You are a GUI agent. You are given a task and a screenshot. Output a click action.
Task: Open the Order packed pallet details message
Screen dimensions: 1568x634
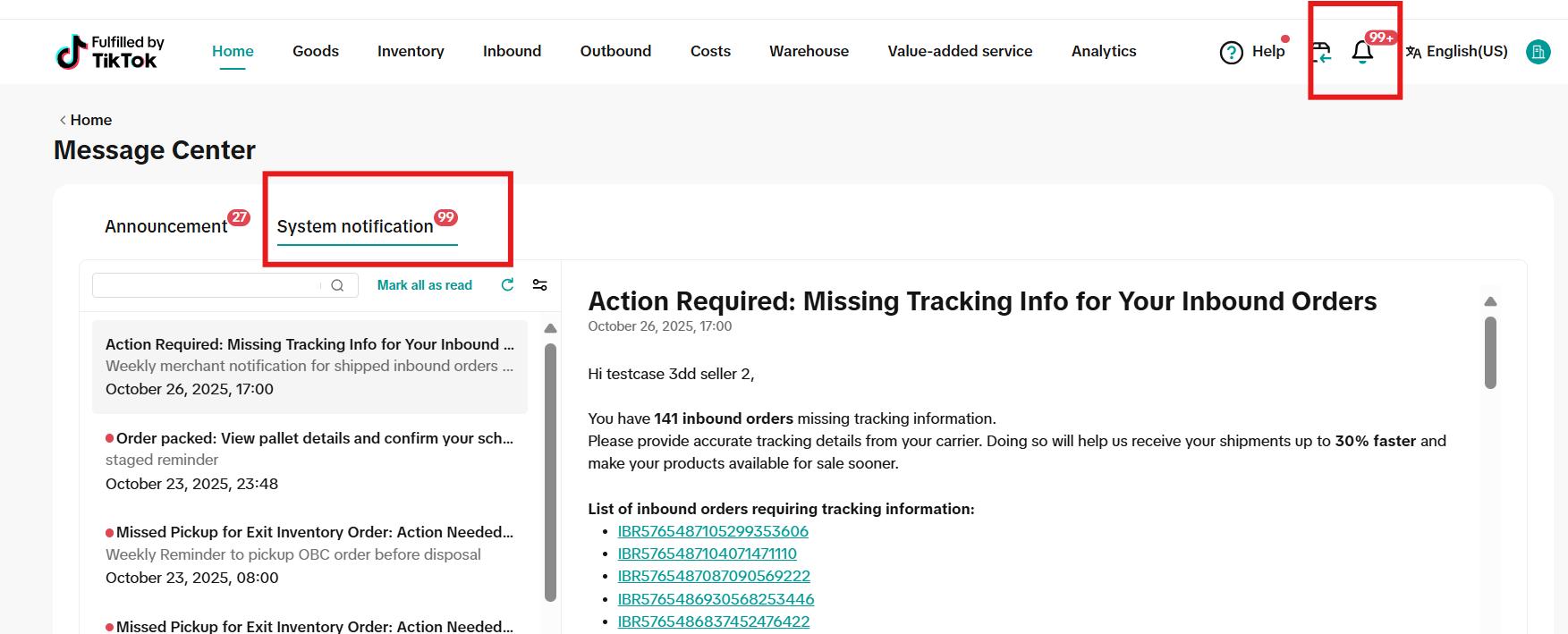[x=309, y=461]
